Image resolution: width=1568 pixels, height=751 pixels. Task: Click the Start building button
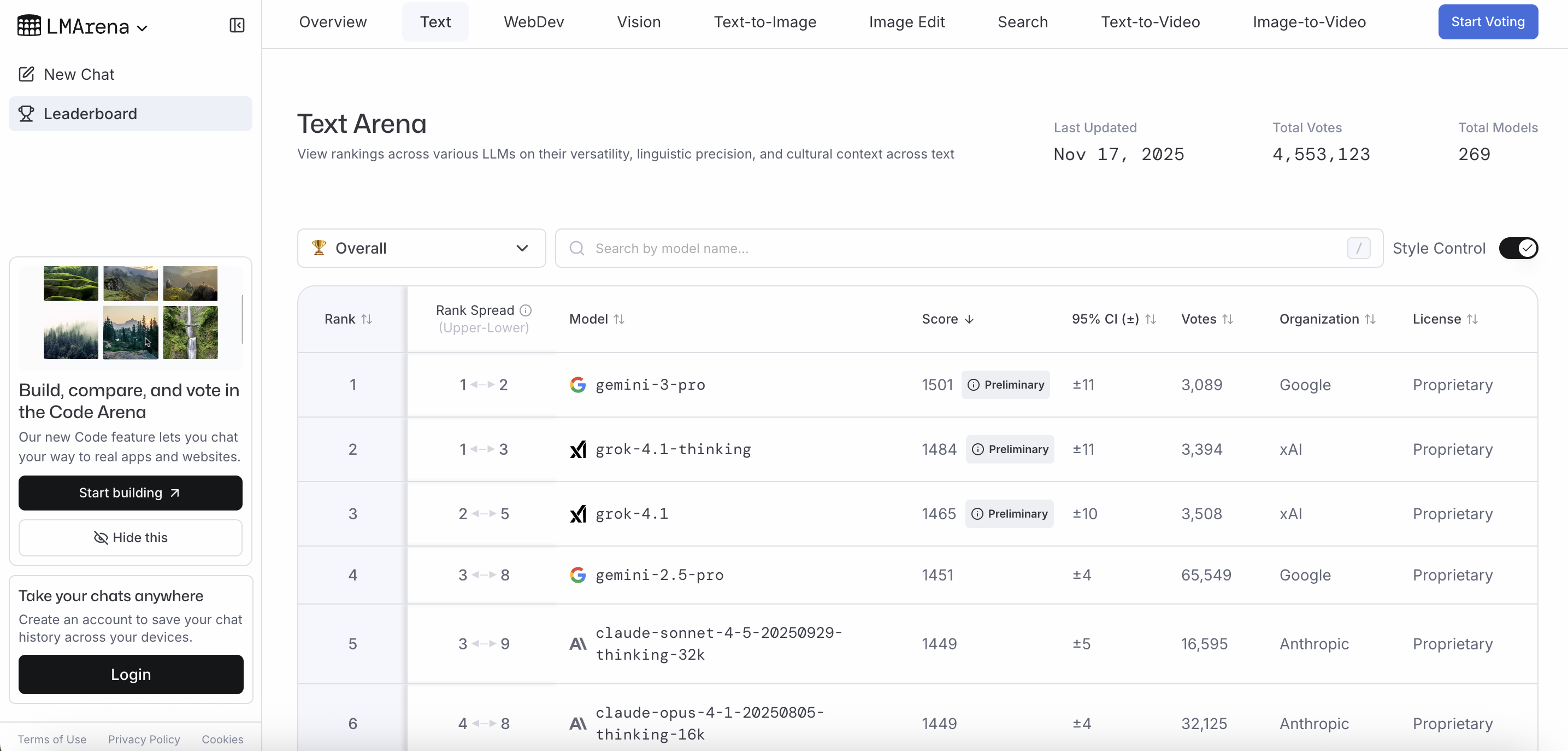coord(130,493)
